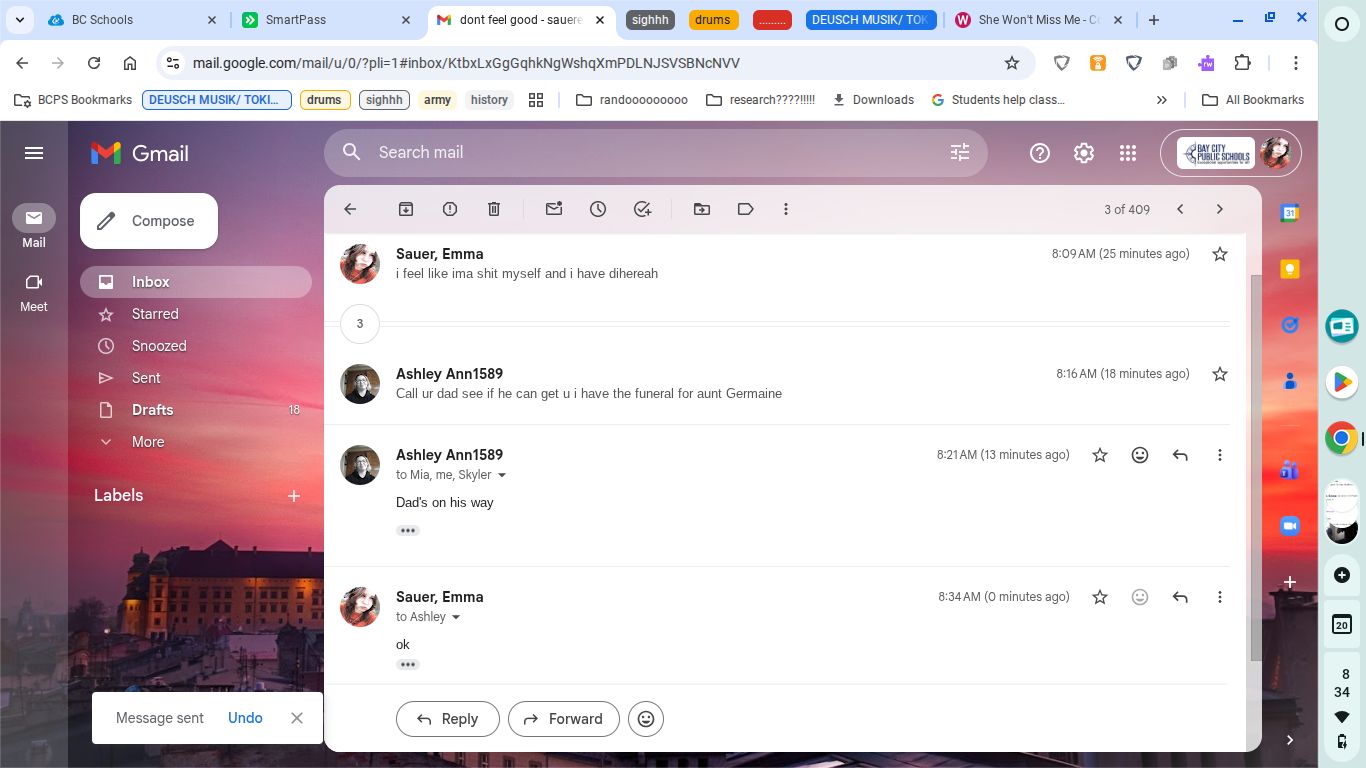Expand recipient details under 'to Ashley'
1366x768 pixels.
(456, 617)
